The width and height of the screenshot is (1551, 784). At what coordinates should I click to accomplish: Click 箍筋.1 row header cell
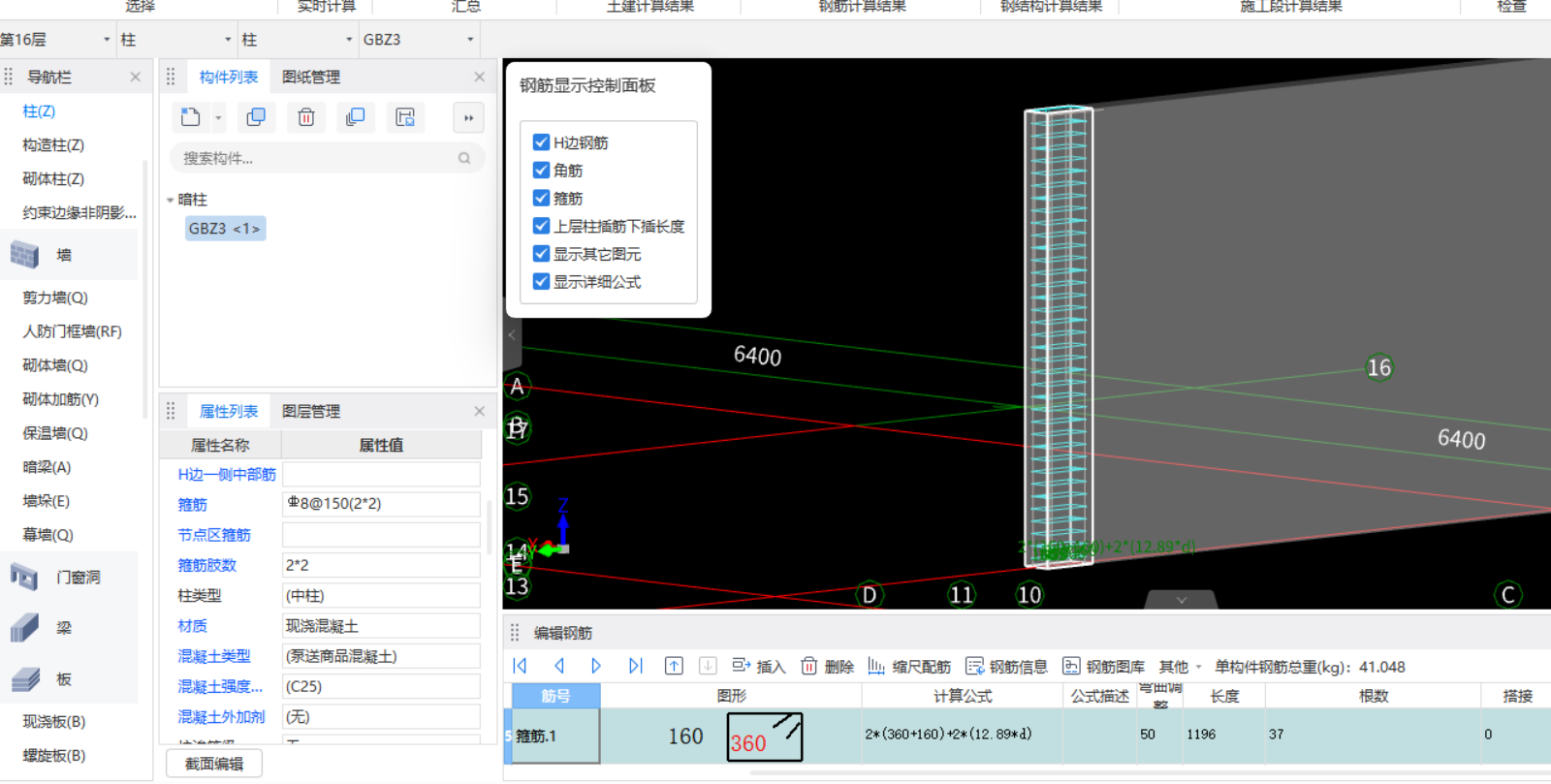click(554, 736)
